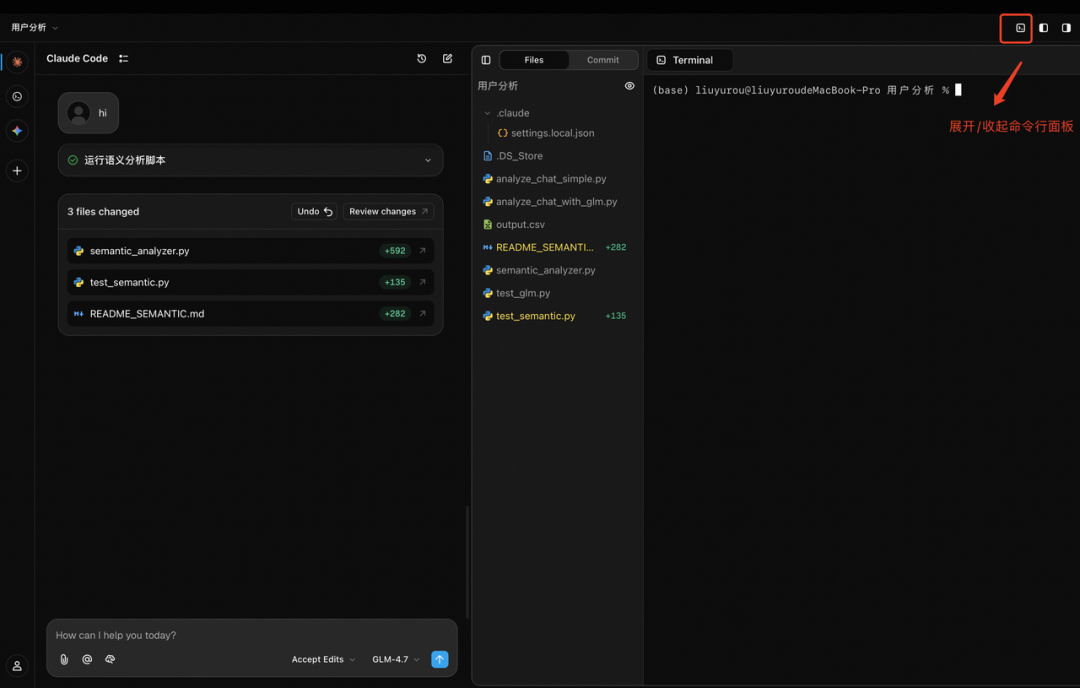
Task: Open external arrow for README_SEMANTIC.md change
Action: tap(422, 313)
